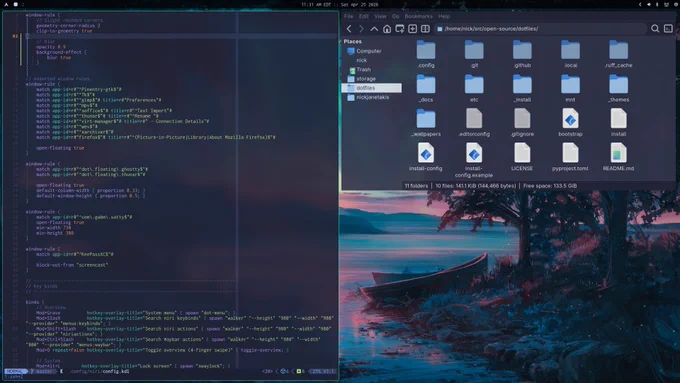Click the new window toolbar icon
This screenshot has width=680, height=383.
[x=400, y=29]
